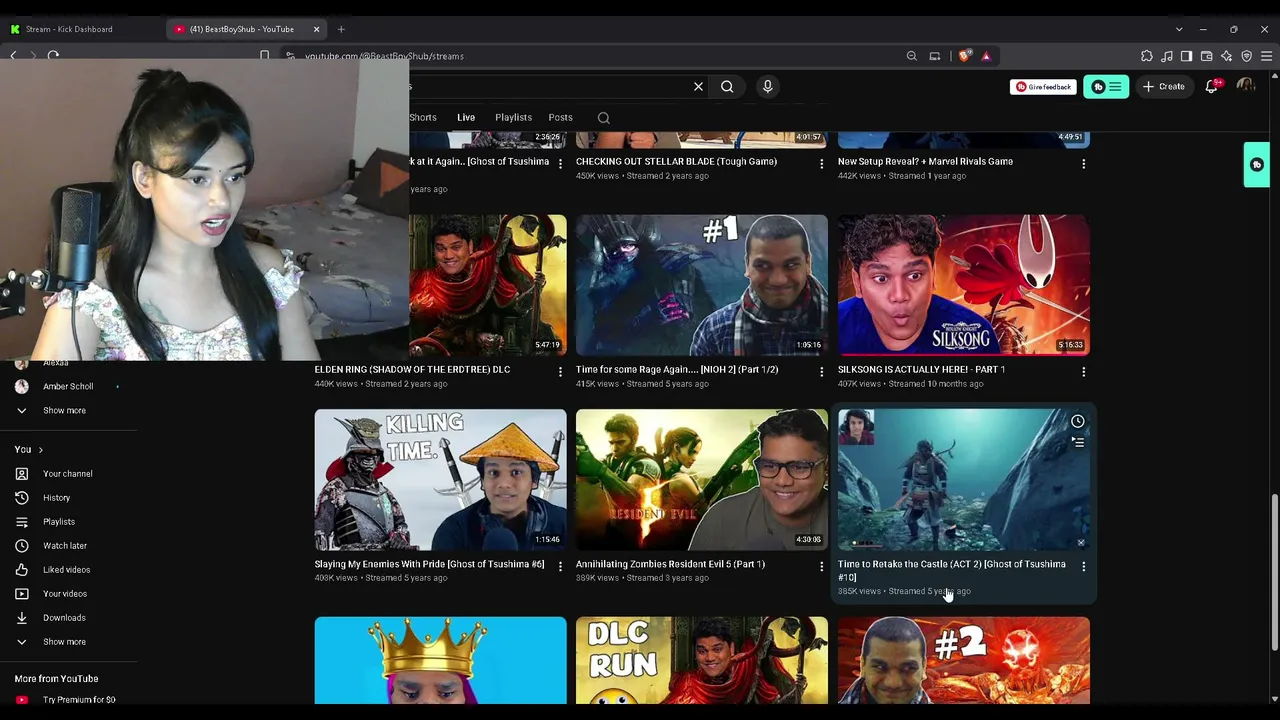The height and width of the screenshot is (720, 1280).
Task: Close the BeastBoyShub YouTube browser tab
Action: pyautogui.click(x=316, y=29)
